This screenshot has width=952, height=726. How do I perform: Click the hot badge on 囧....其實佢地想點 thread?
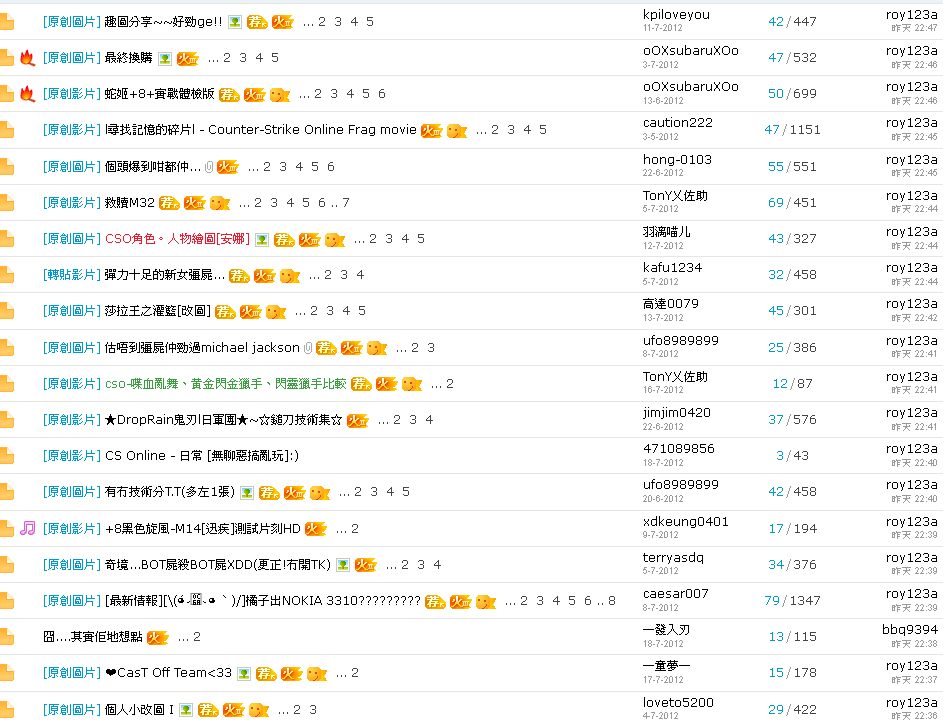[158, 637]
